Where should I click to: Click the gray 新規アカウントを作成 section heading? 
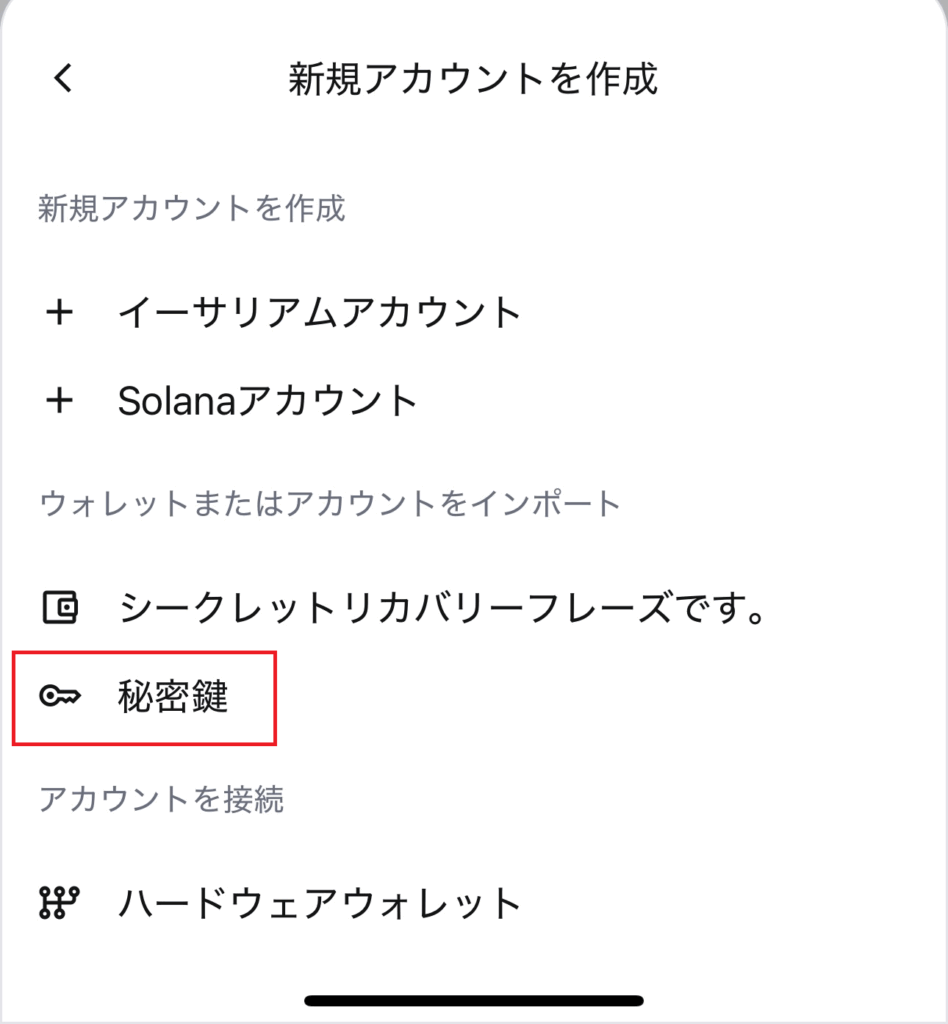(191, 209)
